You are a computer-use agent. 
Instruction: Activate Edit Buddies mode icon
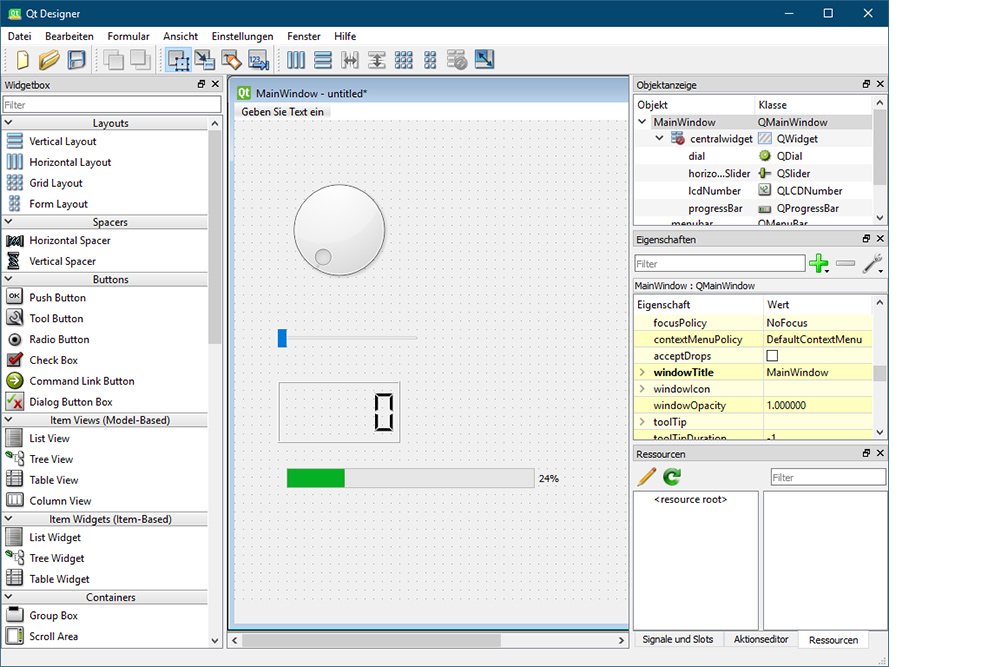coord(232,60)
